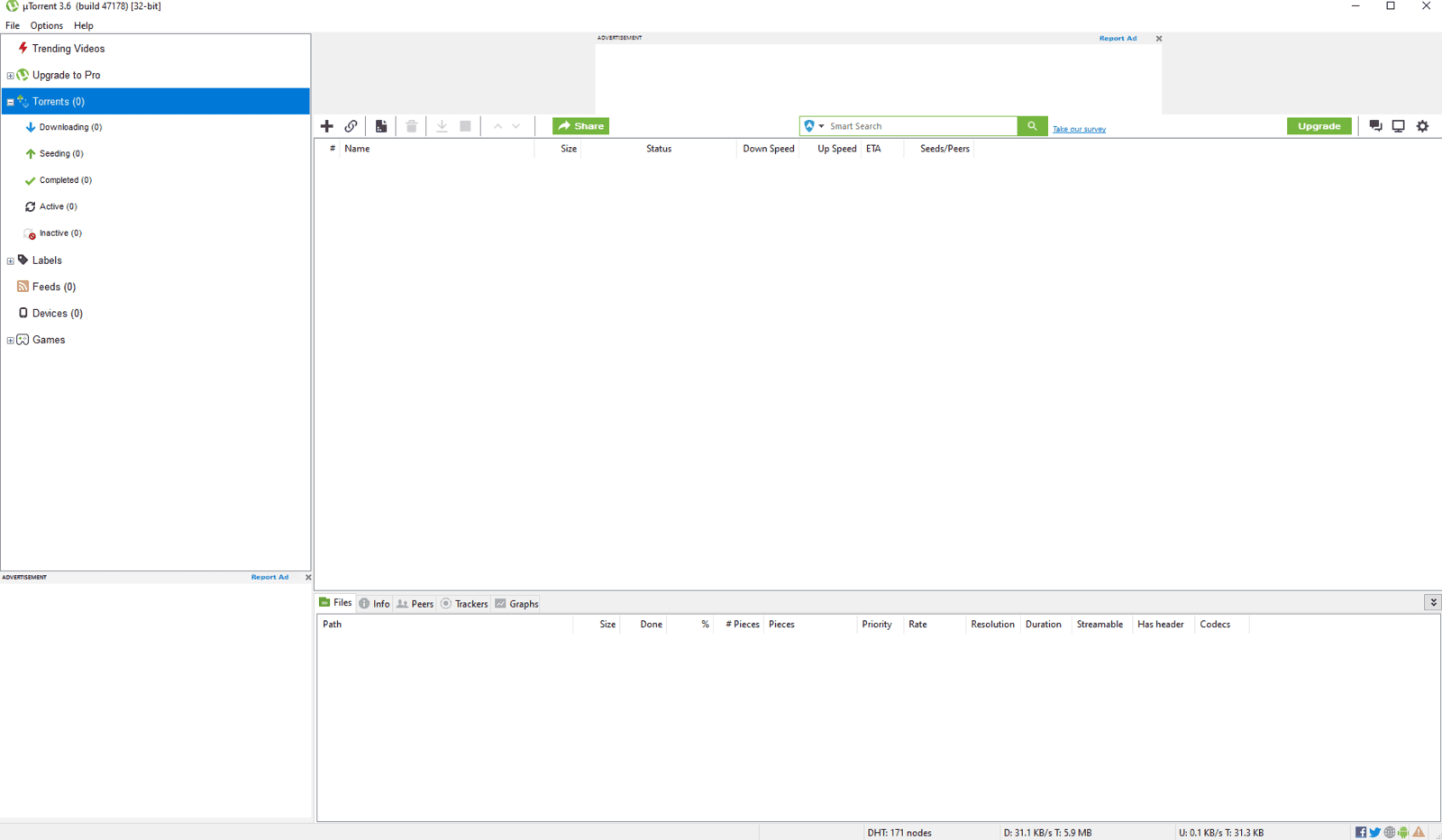Image resolution: width=1442 pixels, height=840 pixels.
Task: Open Devices (0) in the sidebar
Action: click(x=58, y=314)
